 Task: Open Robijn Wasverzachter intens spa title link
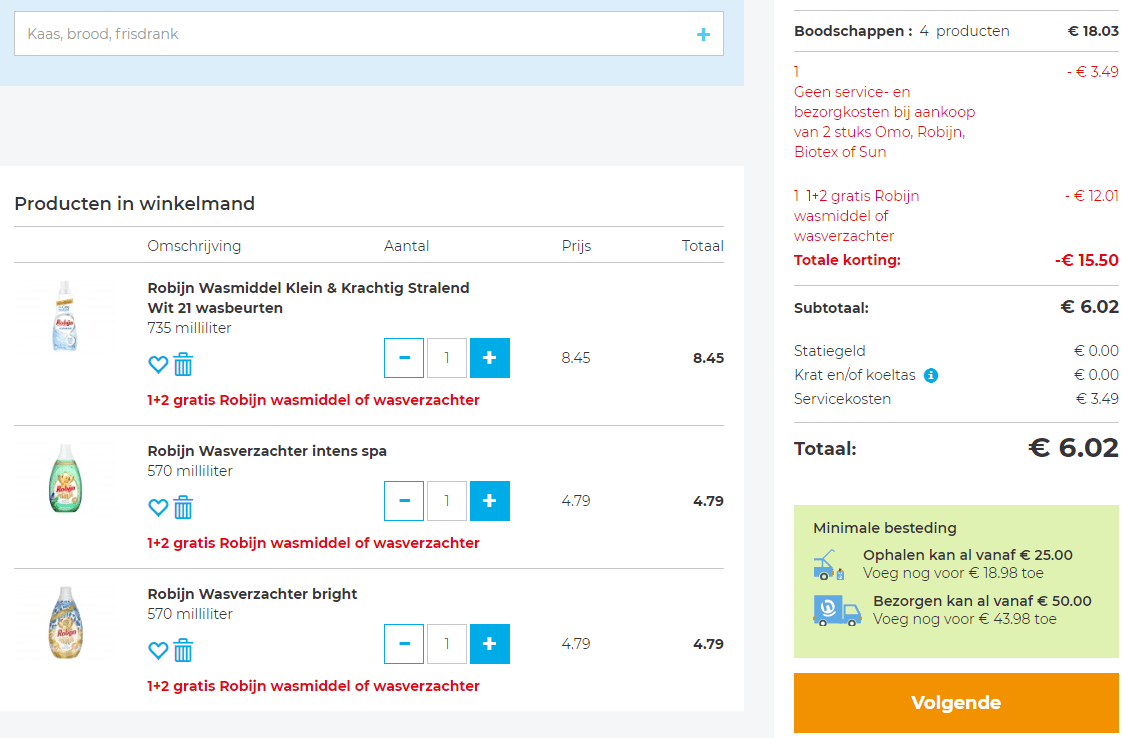tap(267, 451)
